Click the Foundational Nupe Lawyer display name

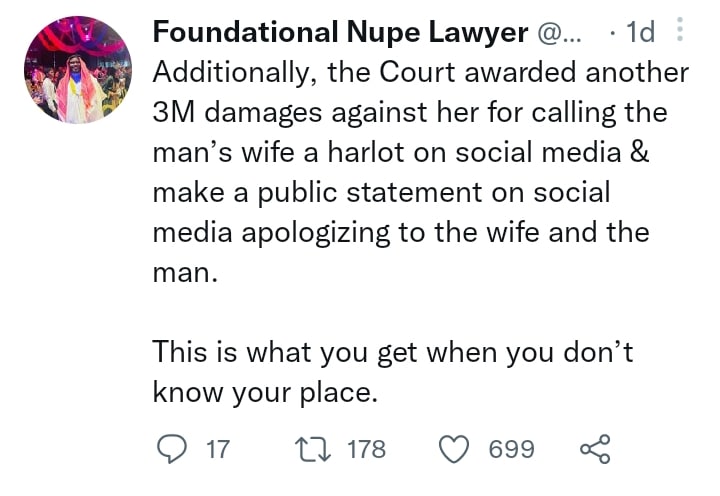340,33
